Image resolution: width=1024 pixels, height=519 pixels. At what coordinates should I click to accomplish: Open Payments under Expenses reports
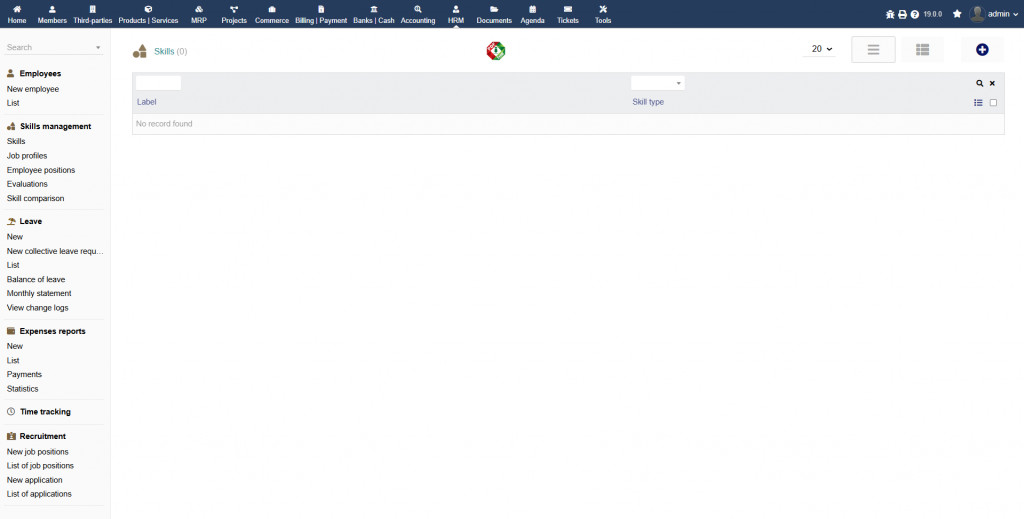[x=24, y=374]
